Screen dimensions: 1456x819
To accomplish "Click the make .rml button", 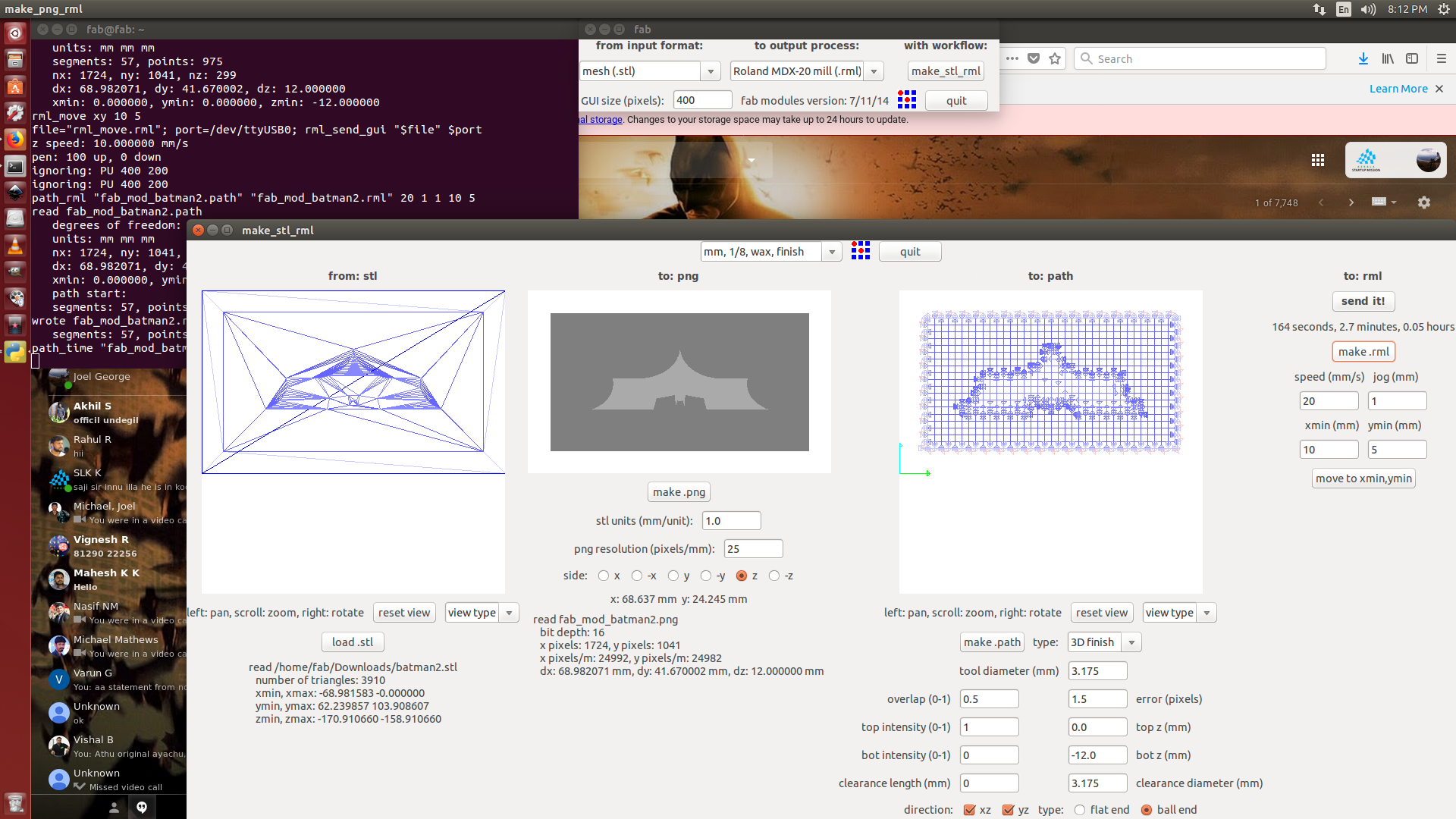I will [1363, 352].
